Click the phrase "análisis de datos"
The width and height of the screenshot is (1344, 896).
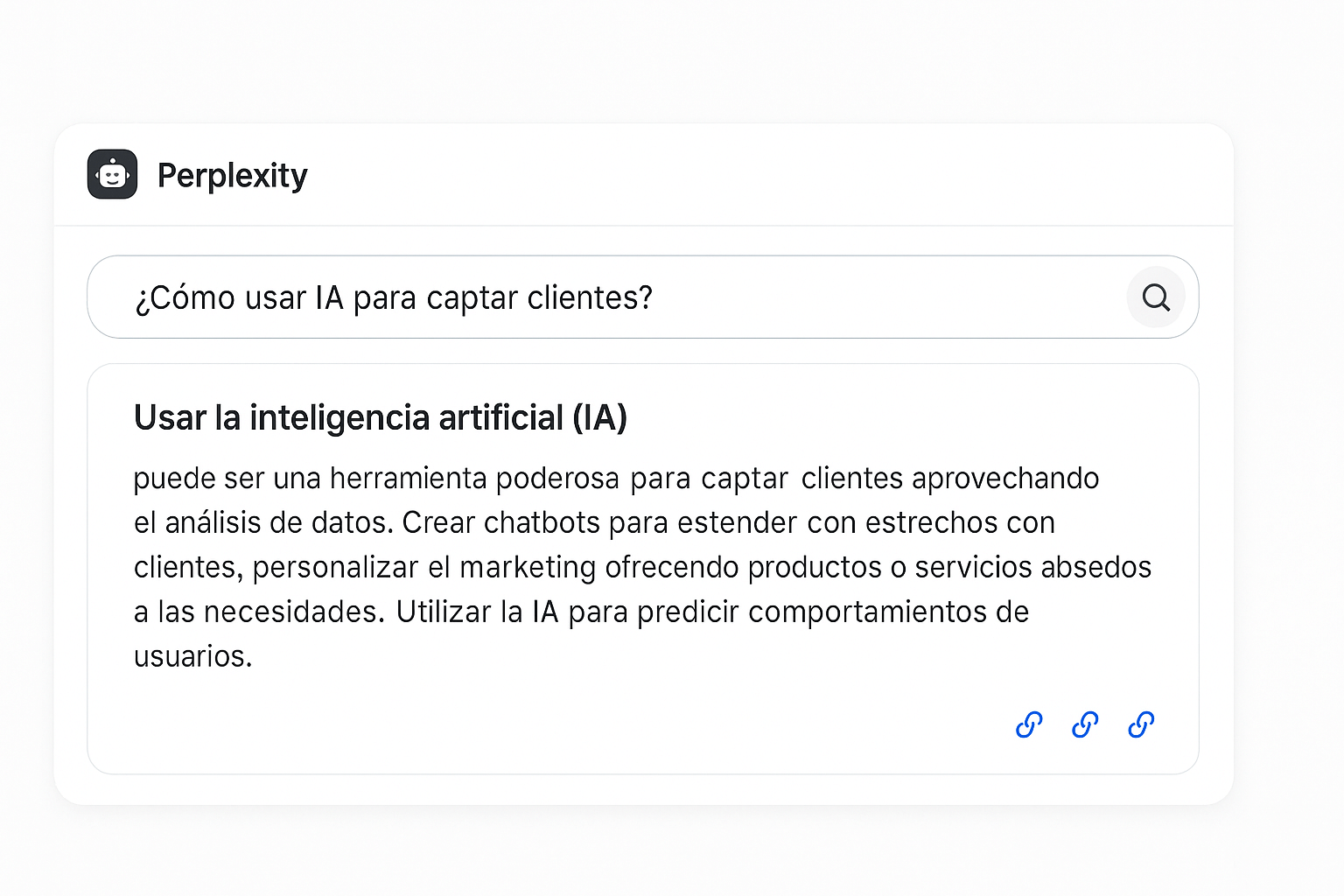[278, 522]
